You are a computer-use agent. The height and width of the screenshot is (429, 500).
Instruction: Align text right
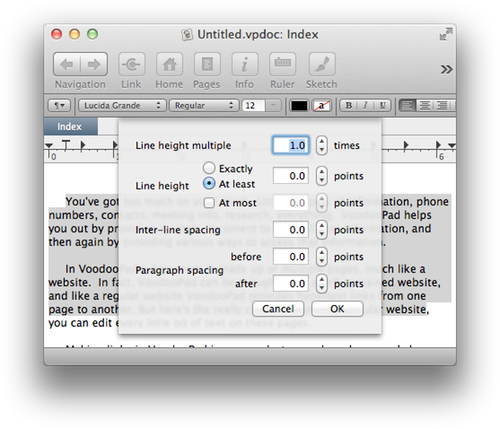(442, 106)
